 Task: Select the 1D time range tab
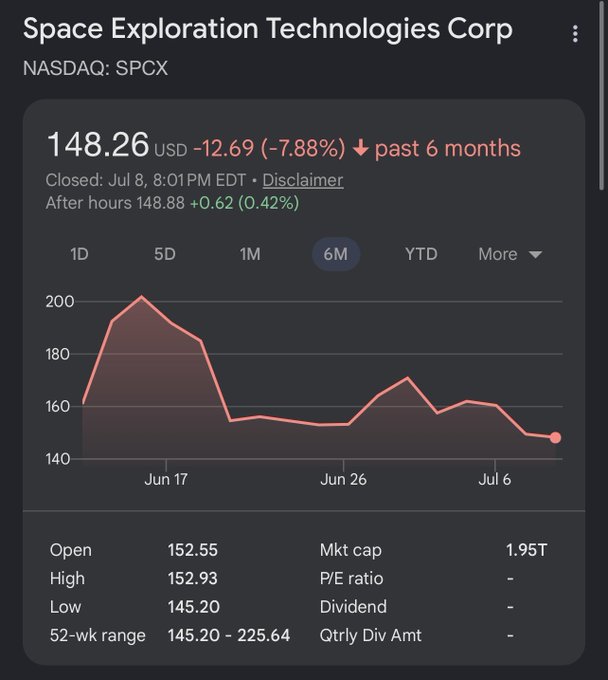79,254
